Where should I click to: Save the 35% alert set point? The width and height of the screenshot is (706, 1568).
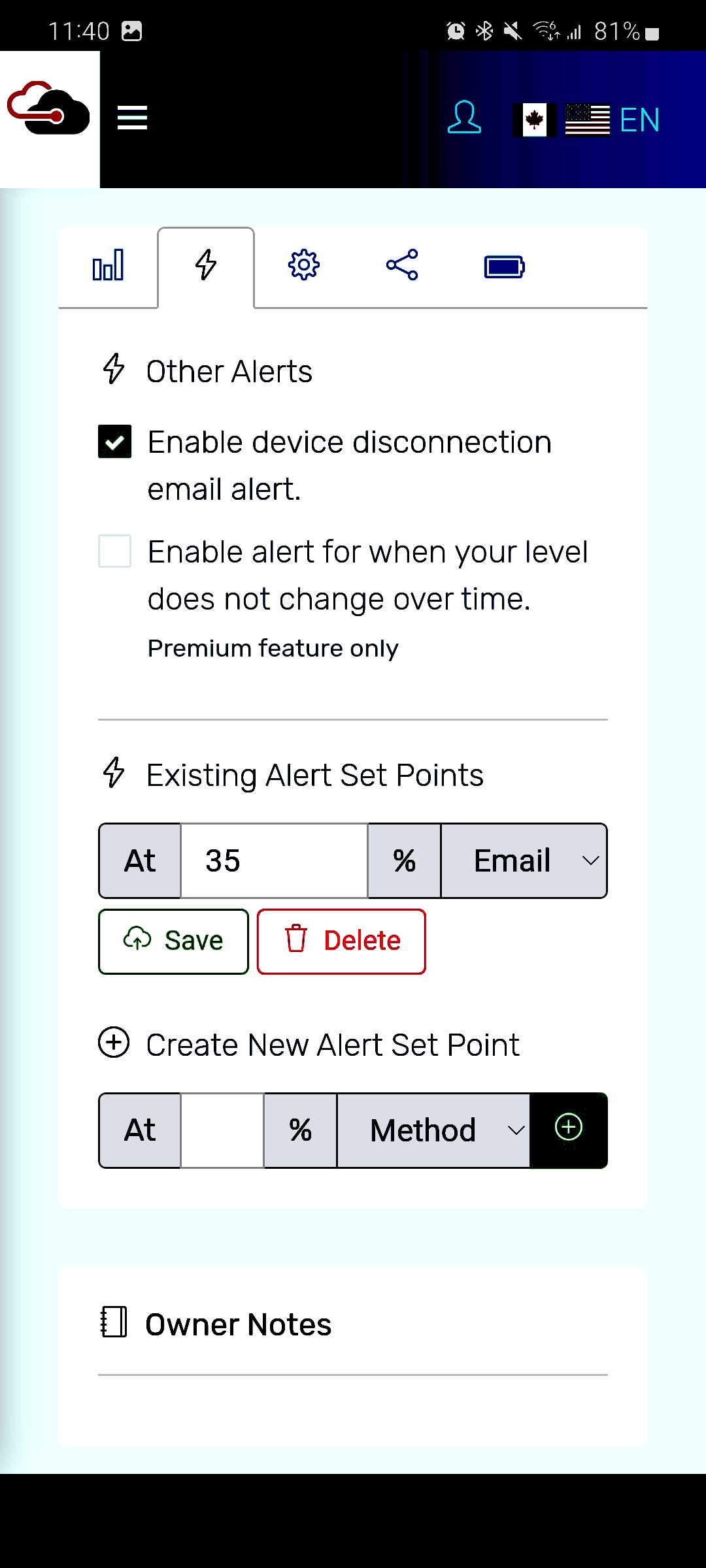173,941
